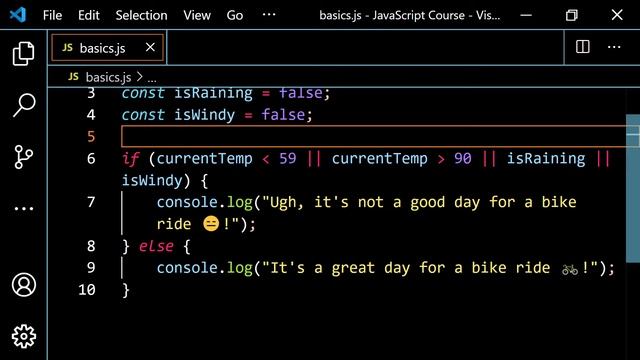Click the number 90 in condition
640x360 pixels.
coord(462,158)
